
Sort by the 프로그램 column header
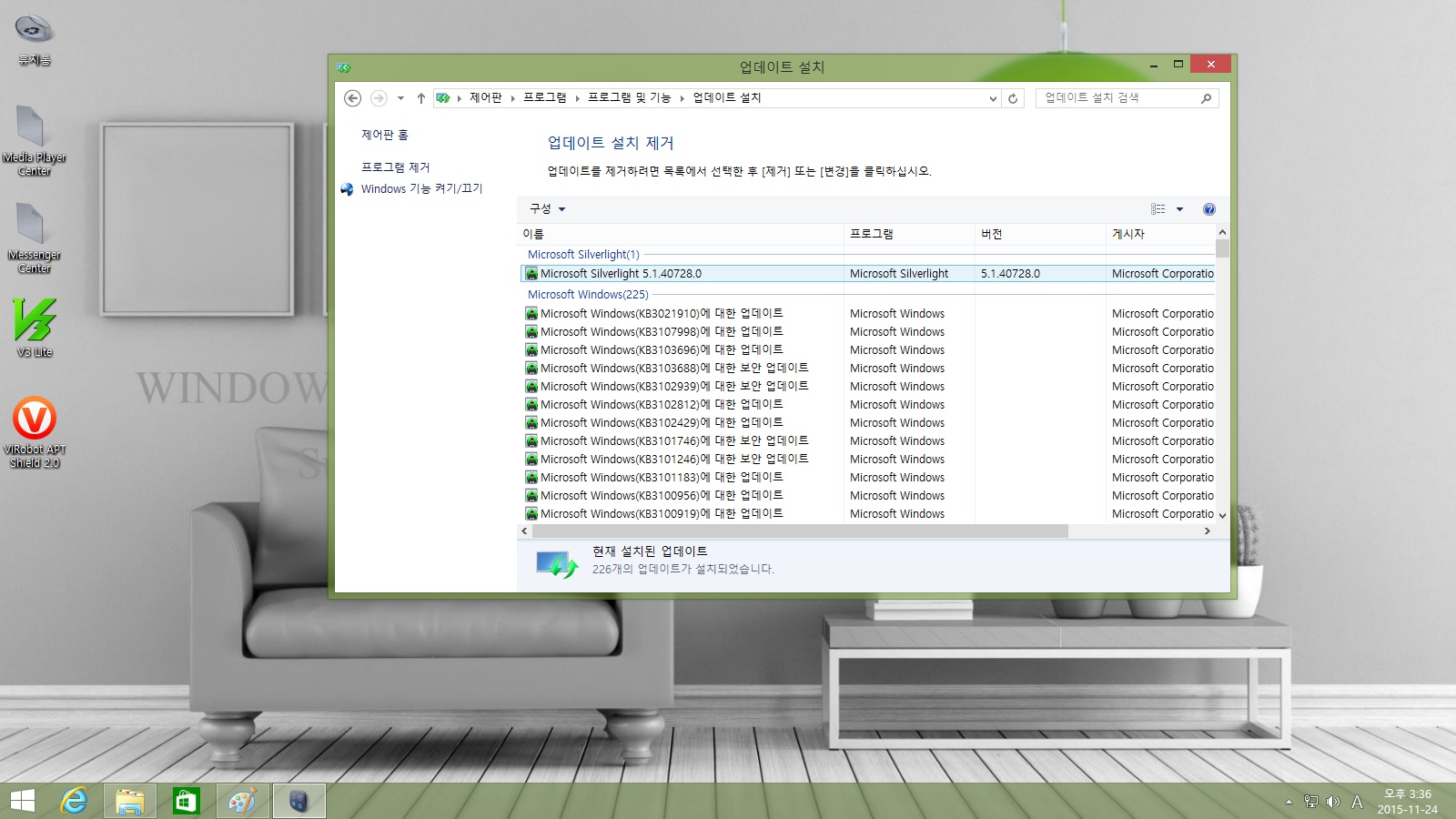pos(909,234)
